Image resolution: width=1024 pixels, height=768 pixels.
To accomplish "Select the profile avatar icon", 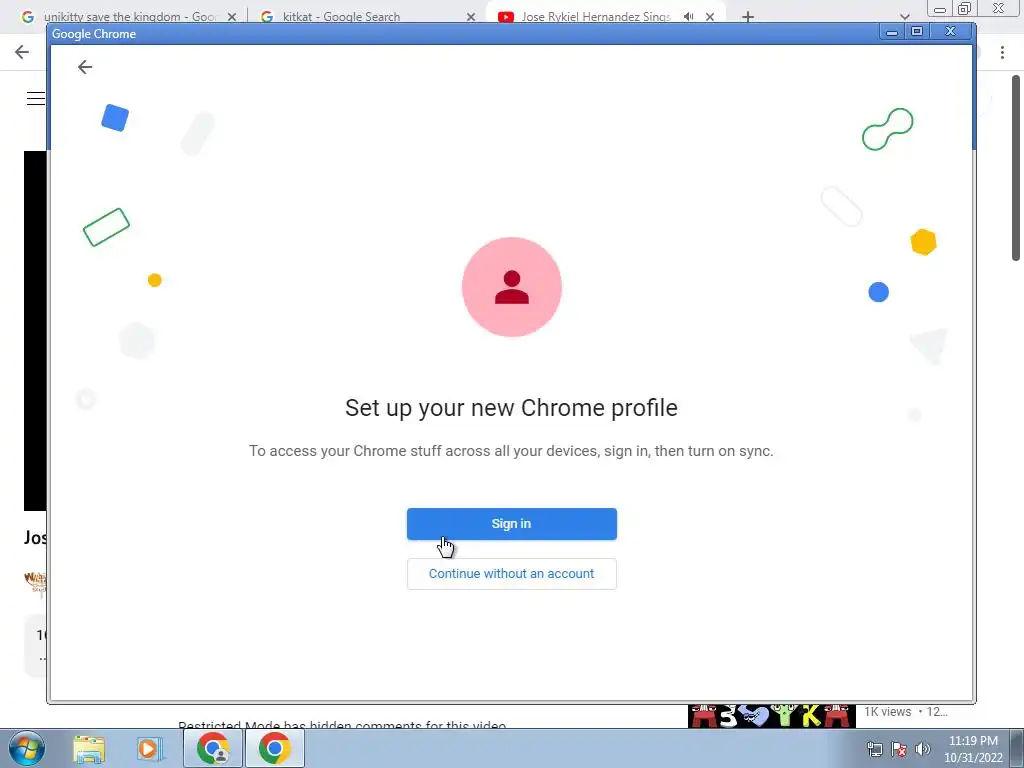I will pos(511,287).
